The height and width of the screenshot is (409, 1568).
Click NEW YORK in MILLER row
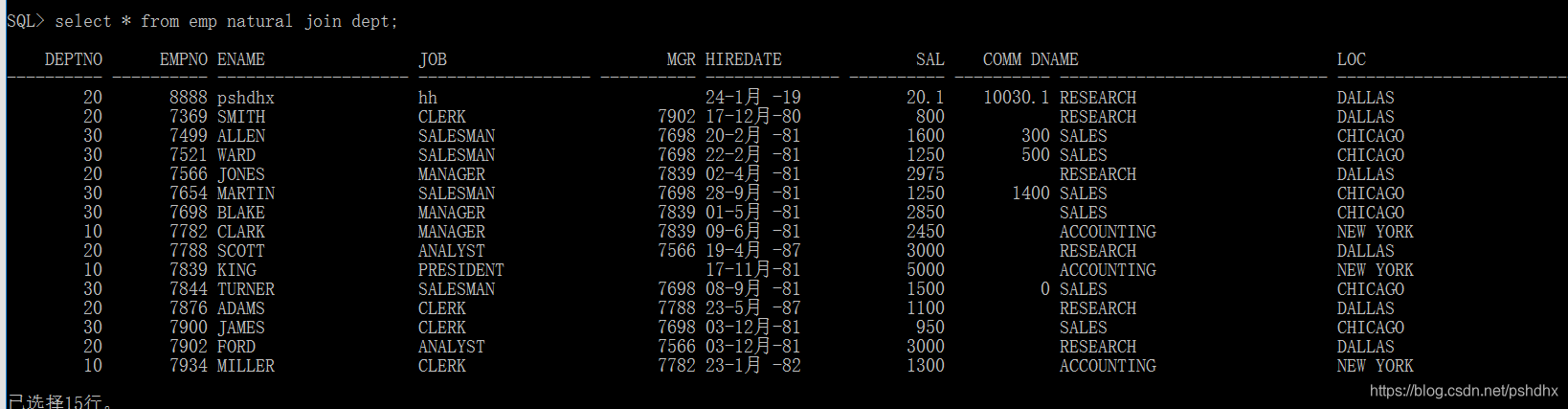(x=1376, y=366)
